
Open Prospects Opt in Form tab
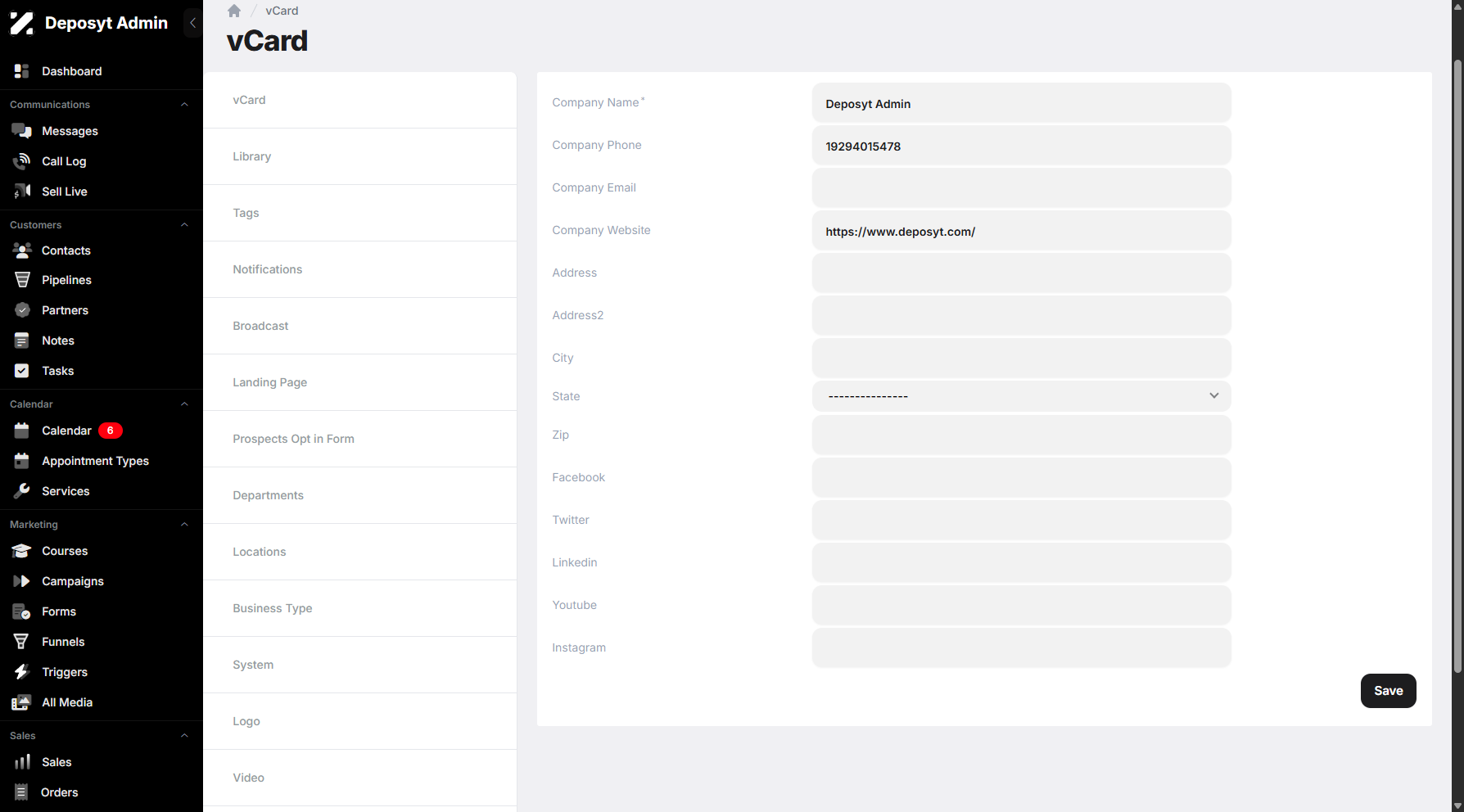[359, 439]
